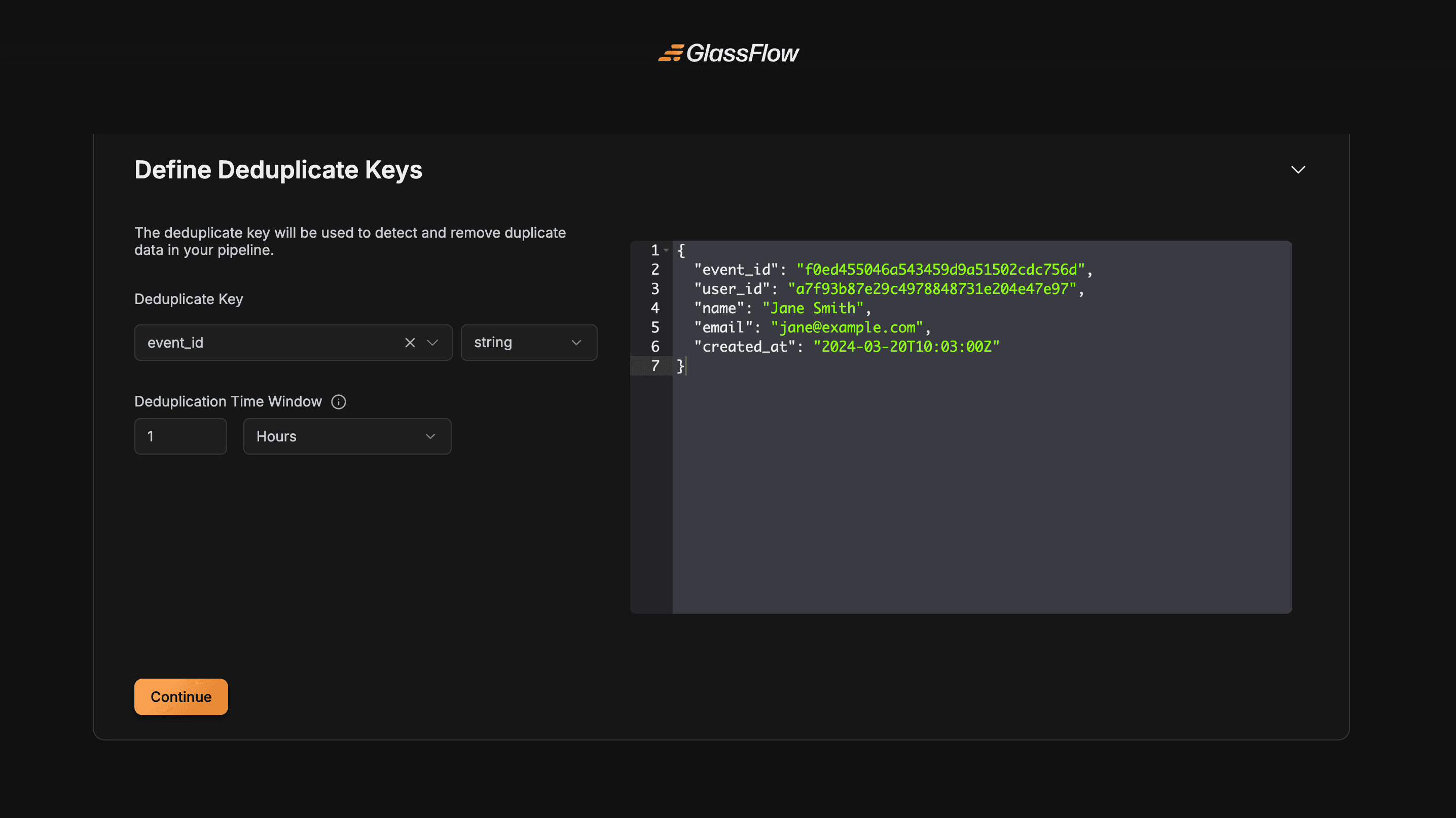Click the Define Deduplicate Keys heading
This screenshot has height=818, width=1456.
[x=278, y=170]
